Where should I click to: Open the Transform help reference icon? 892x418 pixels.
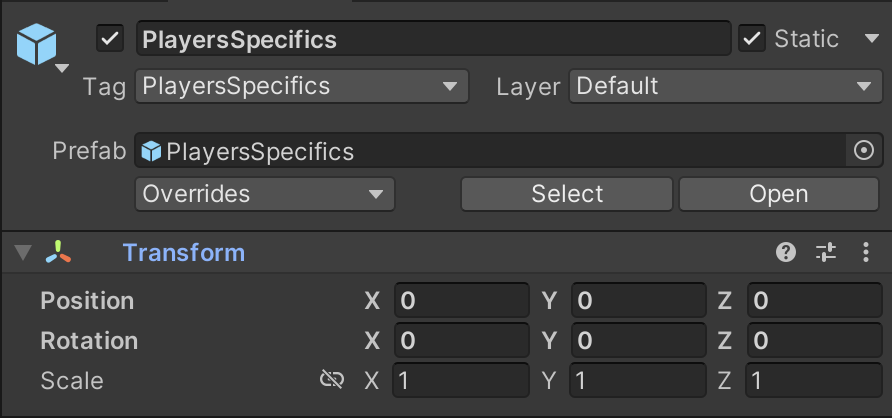786,252
